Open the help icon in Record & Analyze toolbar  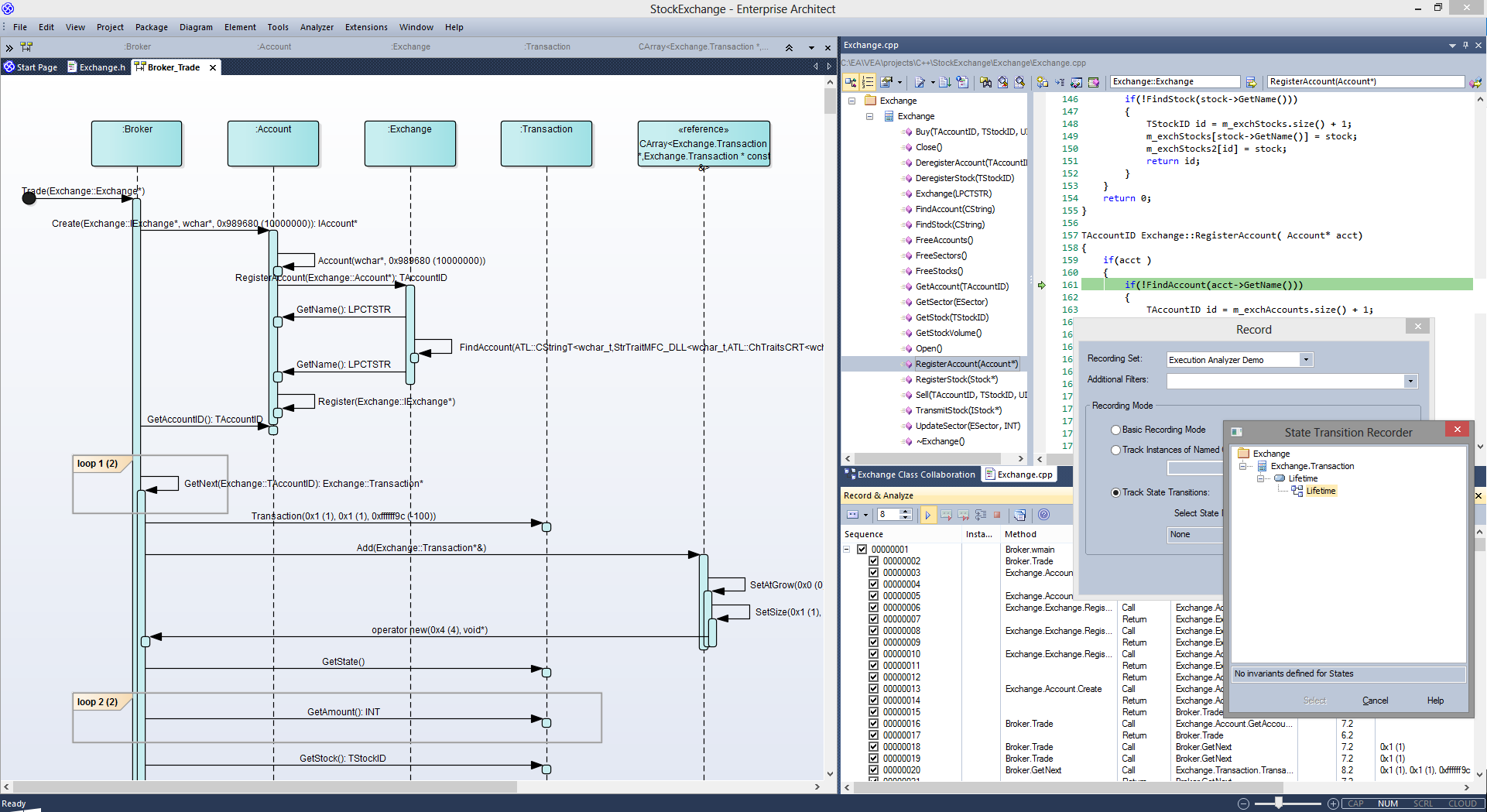point(1043,515)
